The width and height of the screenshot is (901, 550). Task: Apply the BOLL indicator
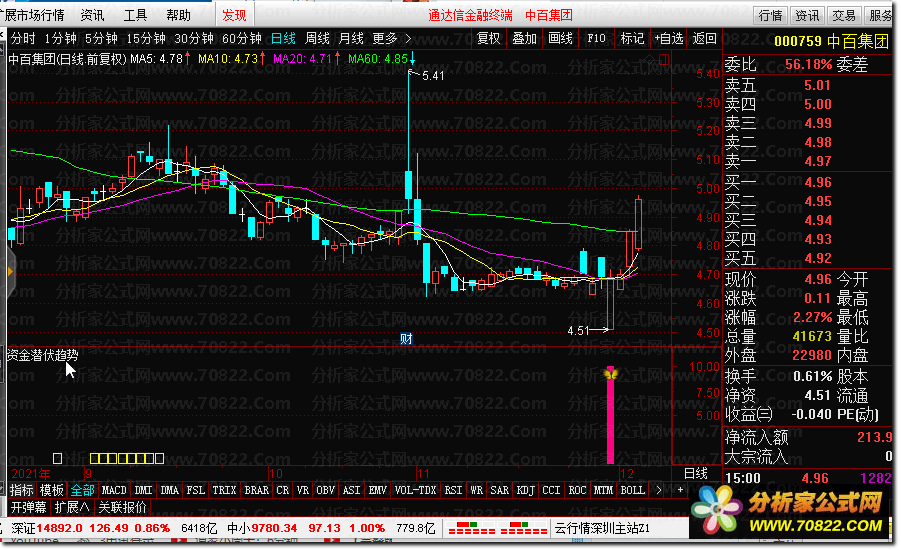coord(632,490)
